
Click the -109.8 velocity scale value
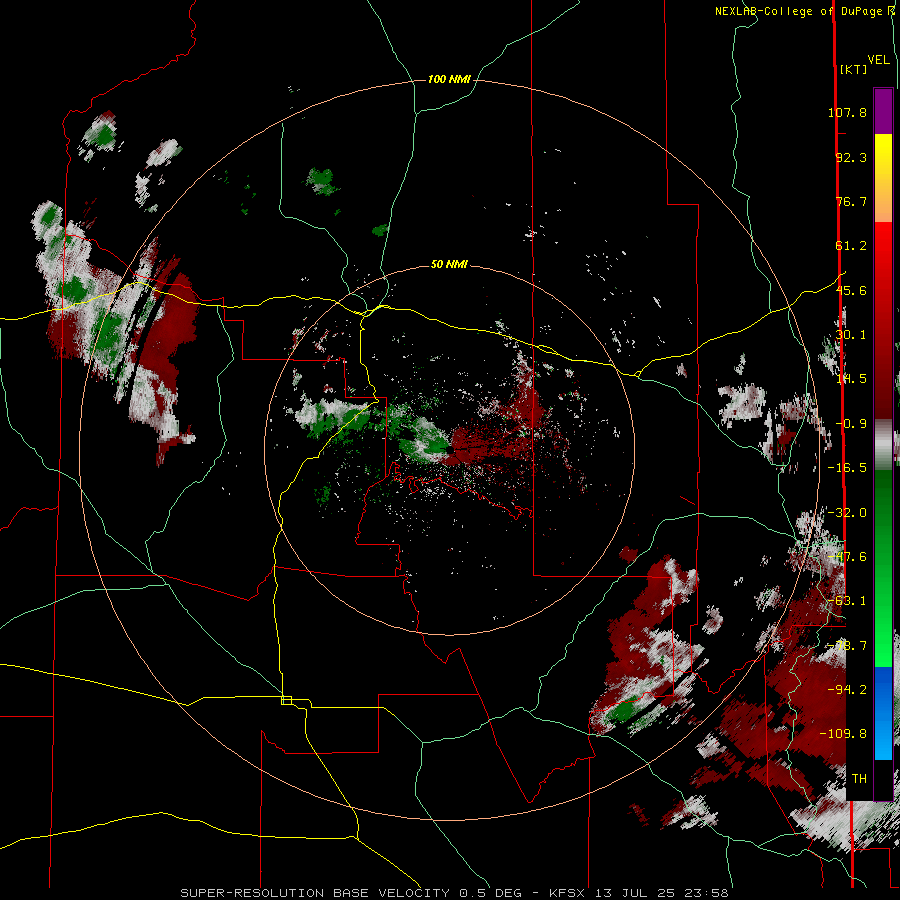point(843,734)
